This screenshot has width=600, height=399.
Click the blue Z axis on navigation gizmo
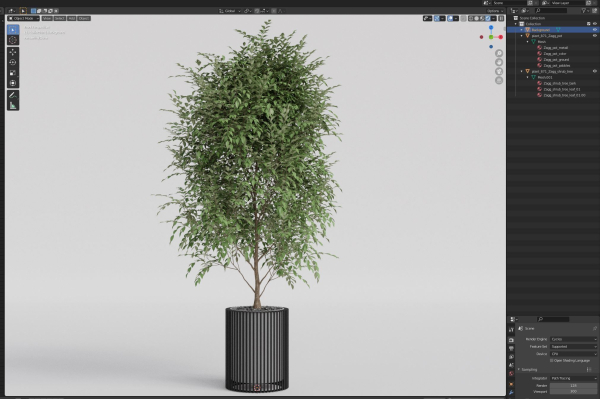point(491,28)
